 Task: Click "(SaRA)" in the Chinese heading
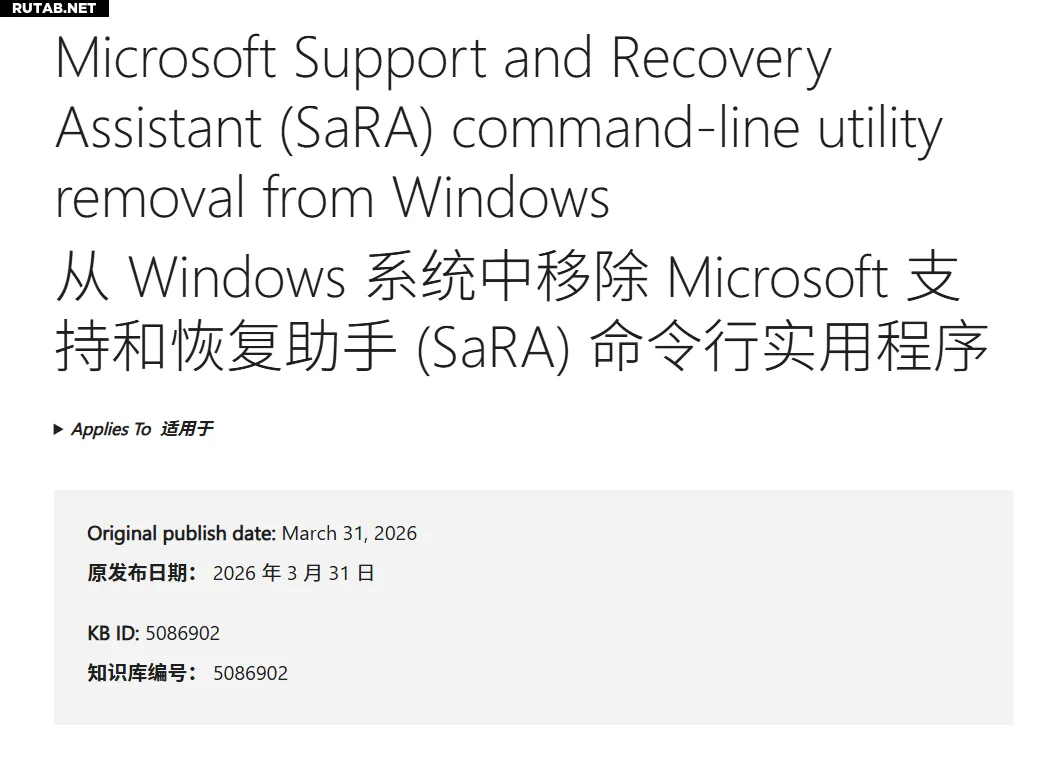click(493, 347)
